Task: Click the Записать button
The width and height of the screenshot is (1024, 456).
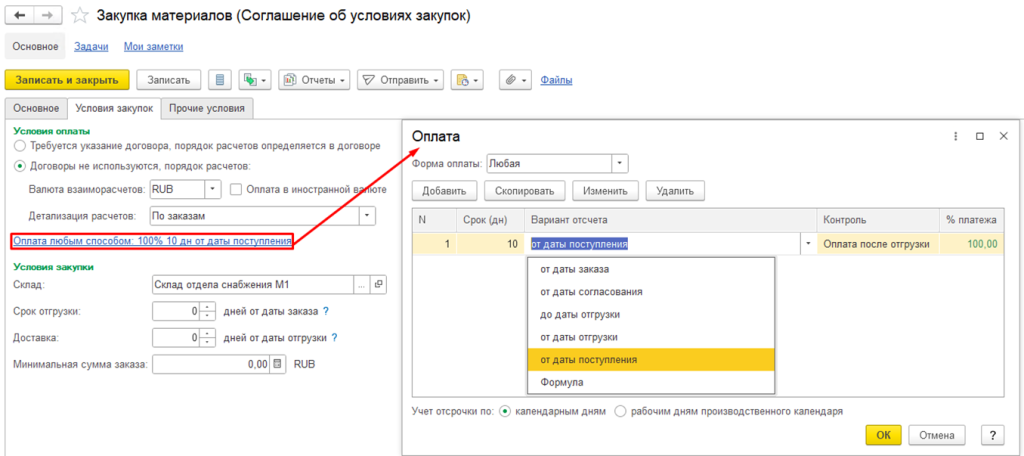Action: click(169, 80)
